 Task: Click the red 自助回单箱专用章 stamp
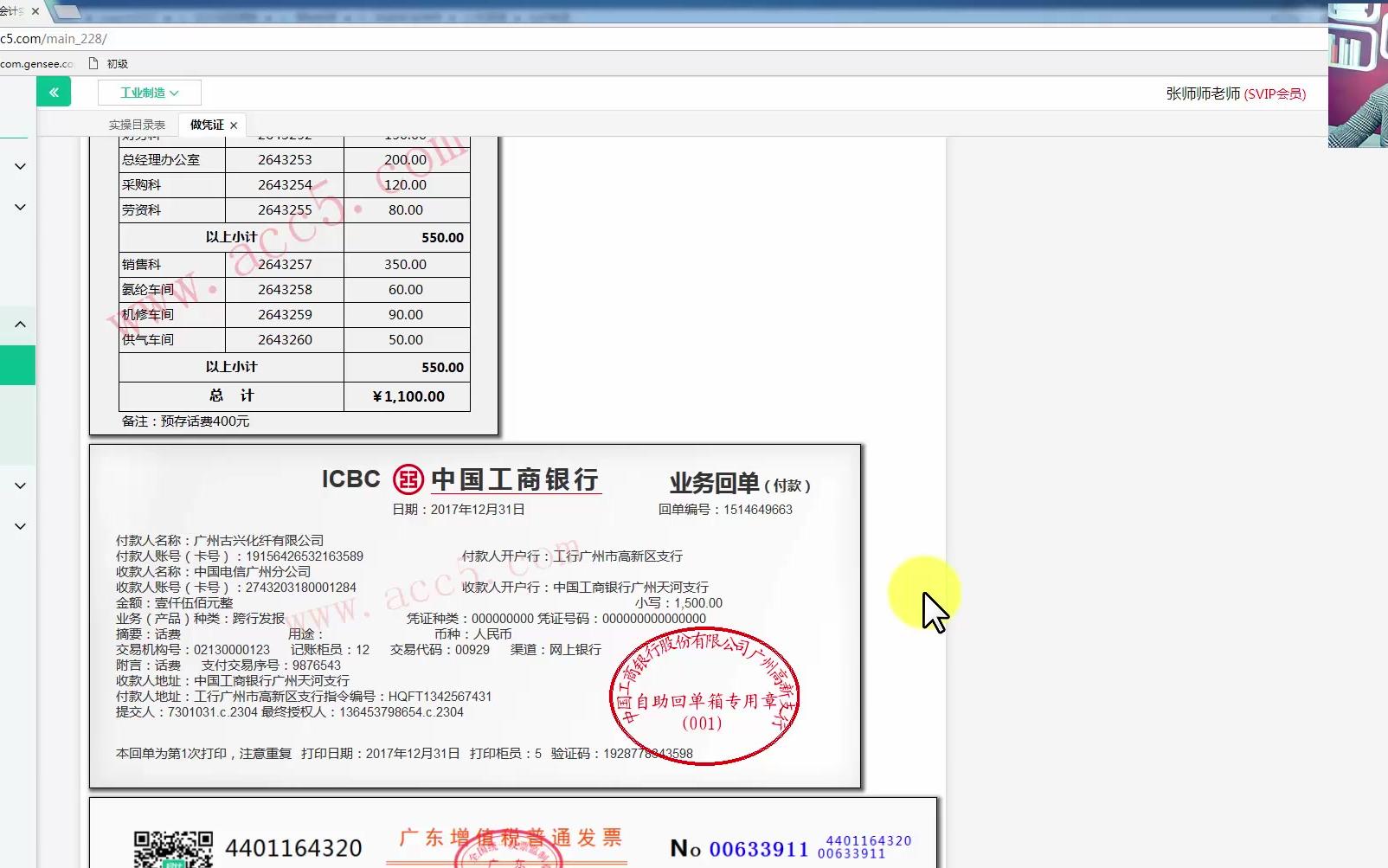pos(704,697)
